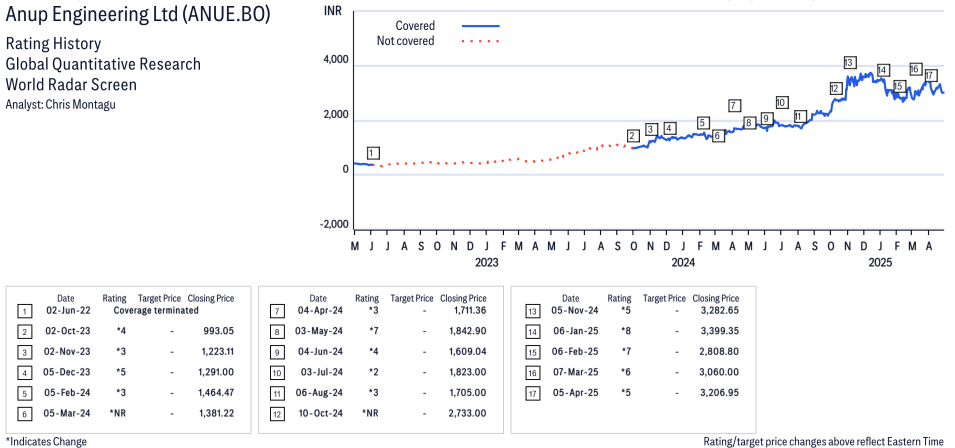The image size is (955, 448).
Task: Select 'Coverage terminated' in the 02-Jun-22 row
Action: pos(157,310)
